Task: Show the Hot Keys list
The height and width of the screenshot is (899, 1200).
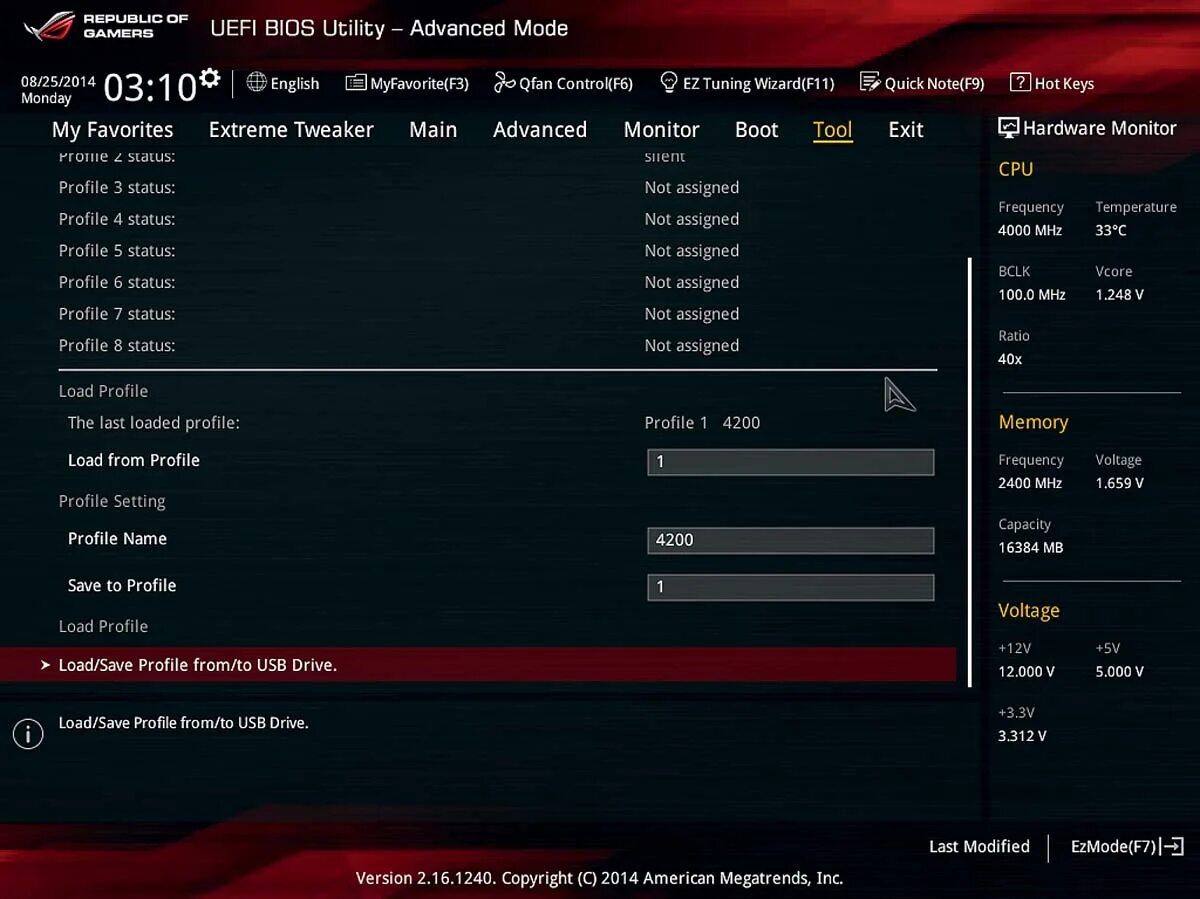Action: pyautogui.click(x=1052, y=83)
